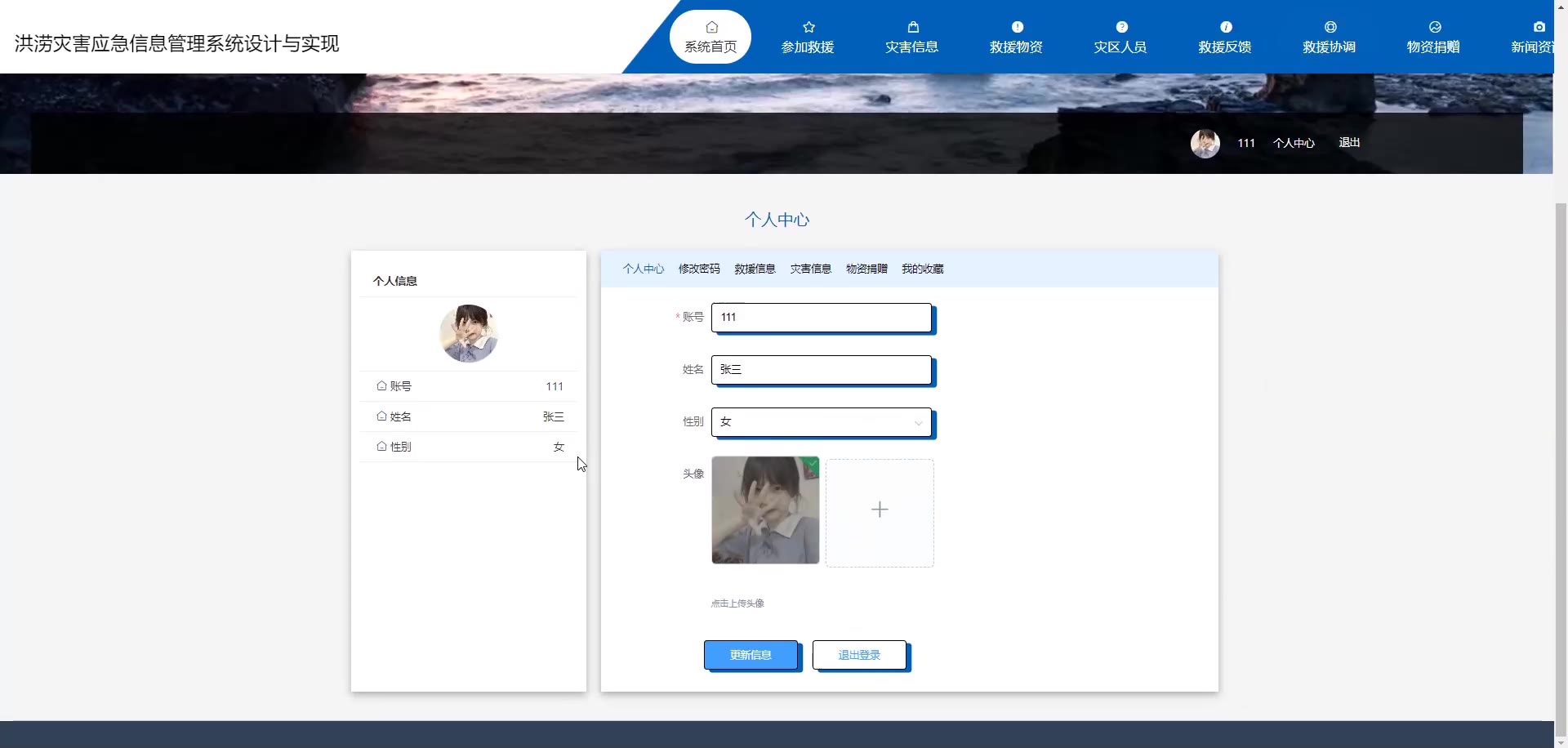Click the home icon above 系统首页
Screen dimensions: 1568x748
pyautogui.click(x=711, y=27)
